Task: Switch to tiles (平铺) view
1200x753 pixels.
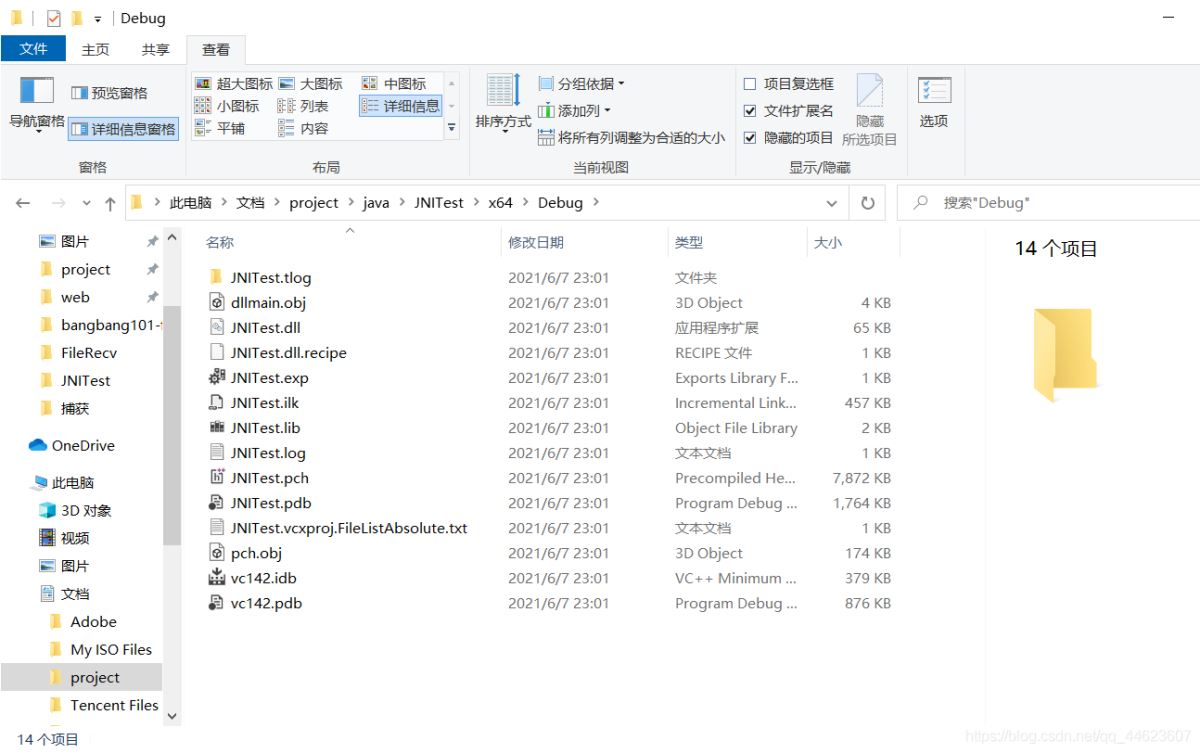Action: (220, 128)
